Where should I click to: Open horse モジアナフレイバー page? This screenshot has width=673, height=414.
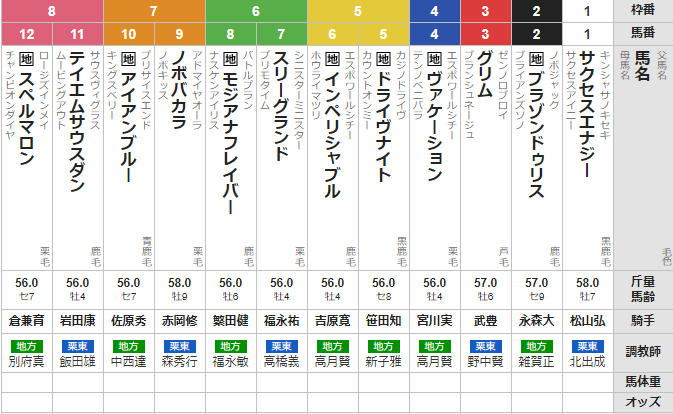coord(230,142)
